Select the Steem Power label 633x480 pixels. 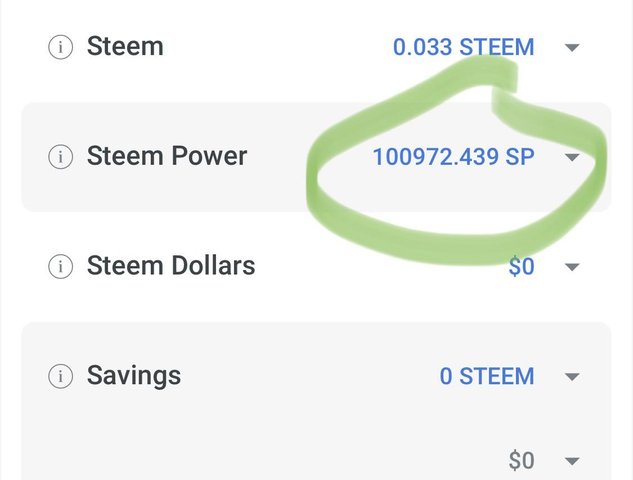166,156
